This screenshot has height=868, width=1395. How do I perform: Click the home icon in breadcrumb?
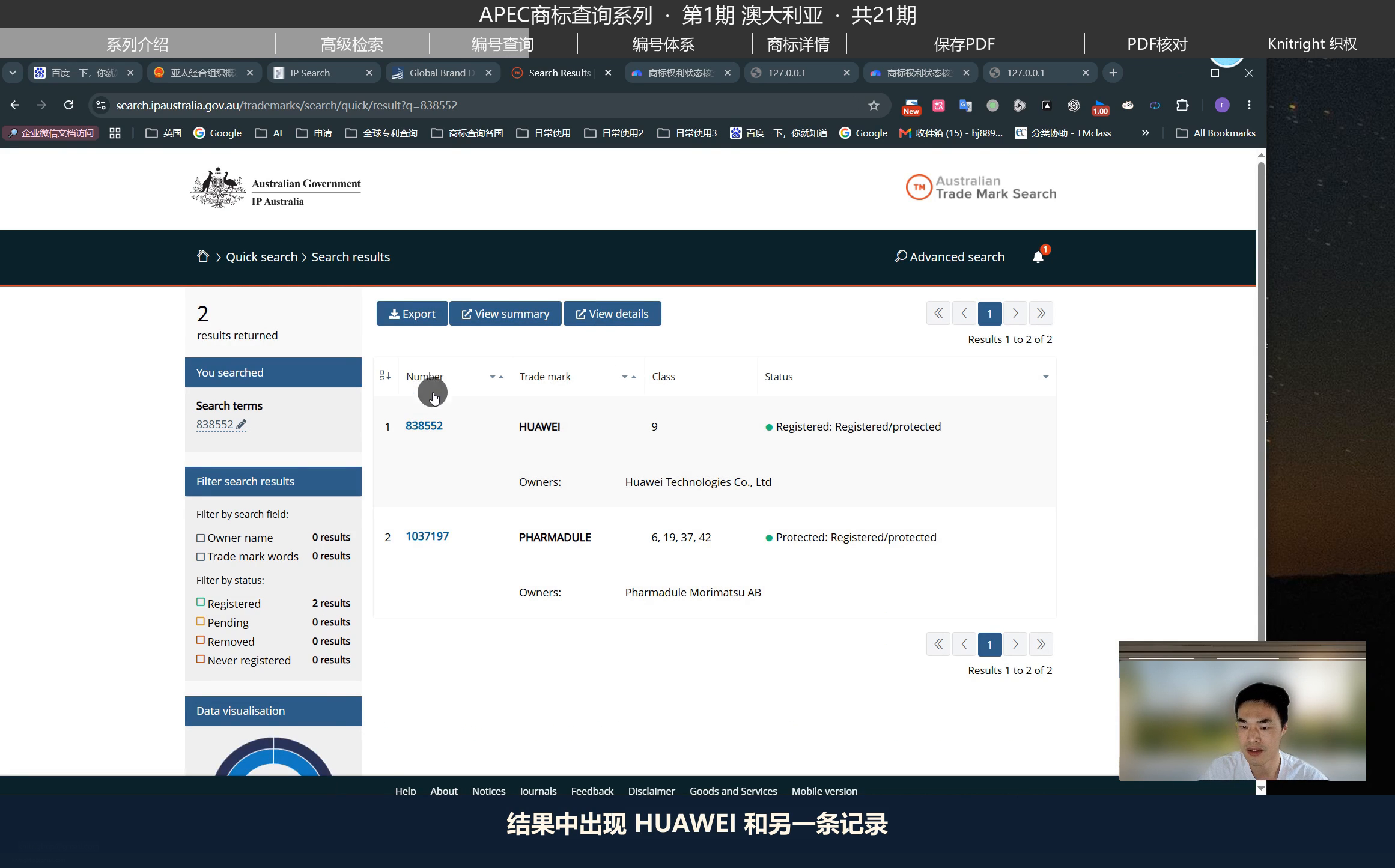pos(203,256)
